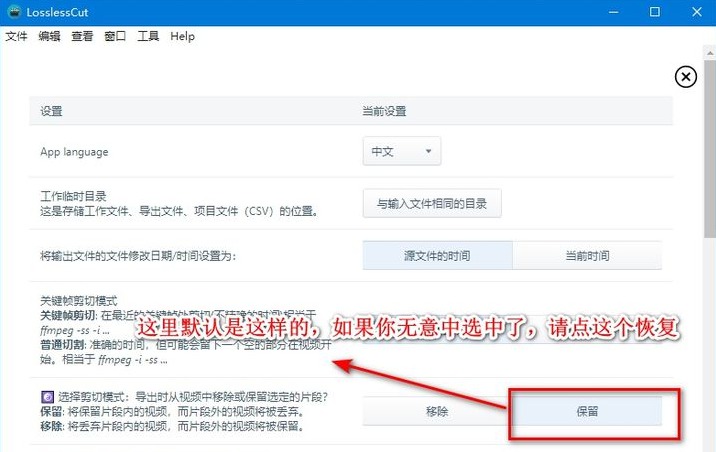Close the settings panel with X icon
Viewport: 716px width, 452px height.
pyautogui.click(x=685, y=77)
